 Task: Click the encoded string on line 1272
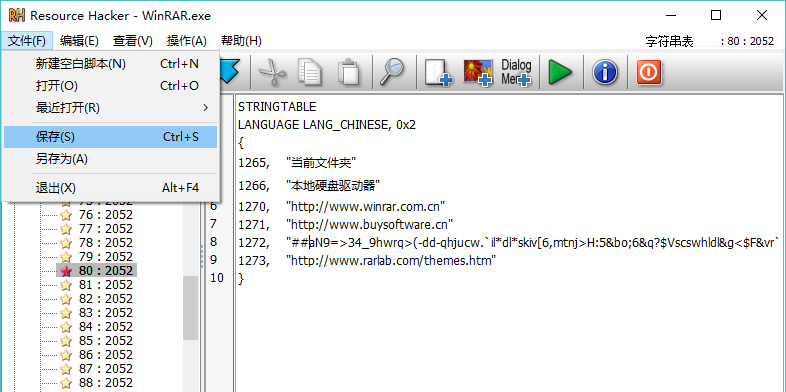[533, 242]
